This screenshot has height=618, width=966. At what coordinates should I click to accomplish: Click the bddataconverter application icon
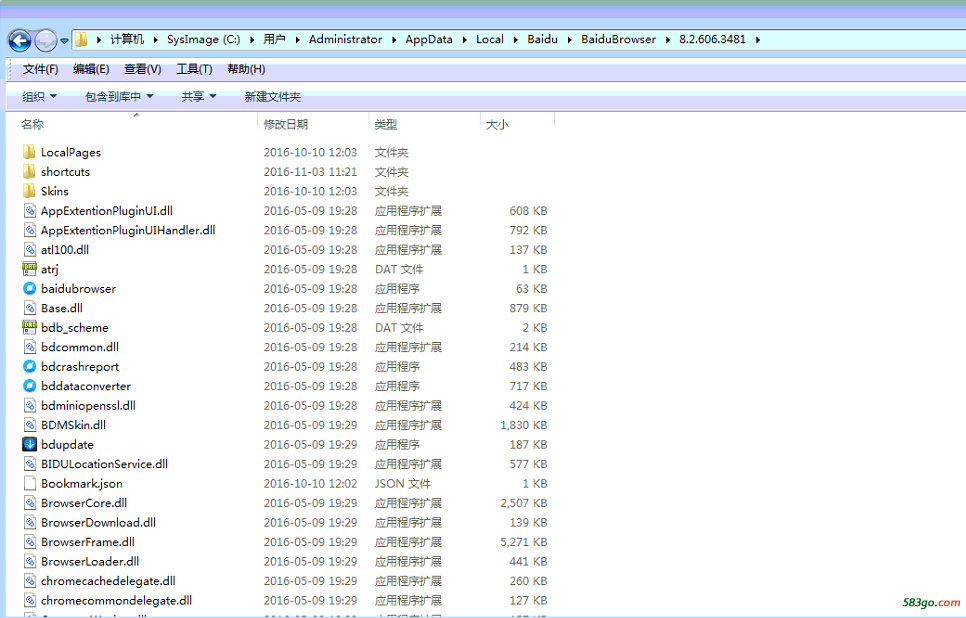tap(30, 386)
